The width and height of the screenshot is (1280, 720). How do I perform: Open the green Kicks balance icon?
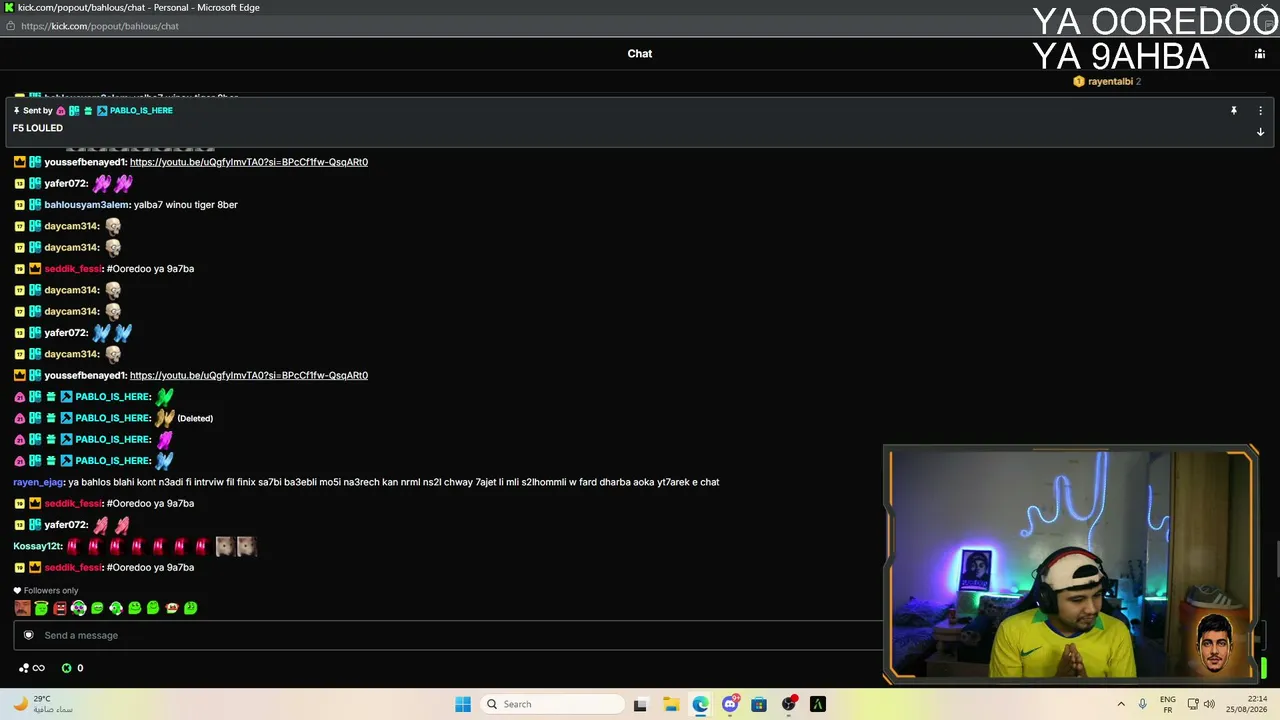pyautogui.click(x=67, y=668)
